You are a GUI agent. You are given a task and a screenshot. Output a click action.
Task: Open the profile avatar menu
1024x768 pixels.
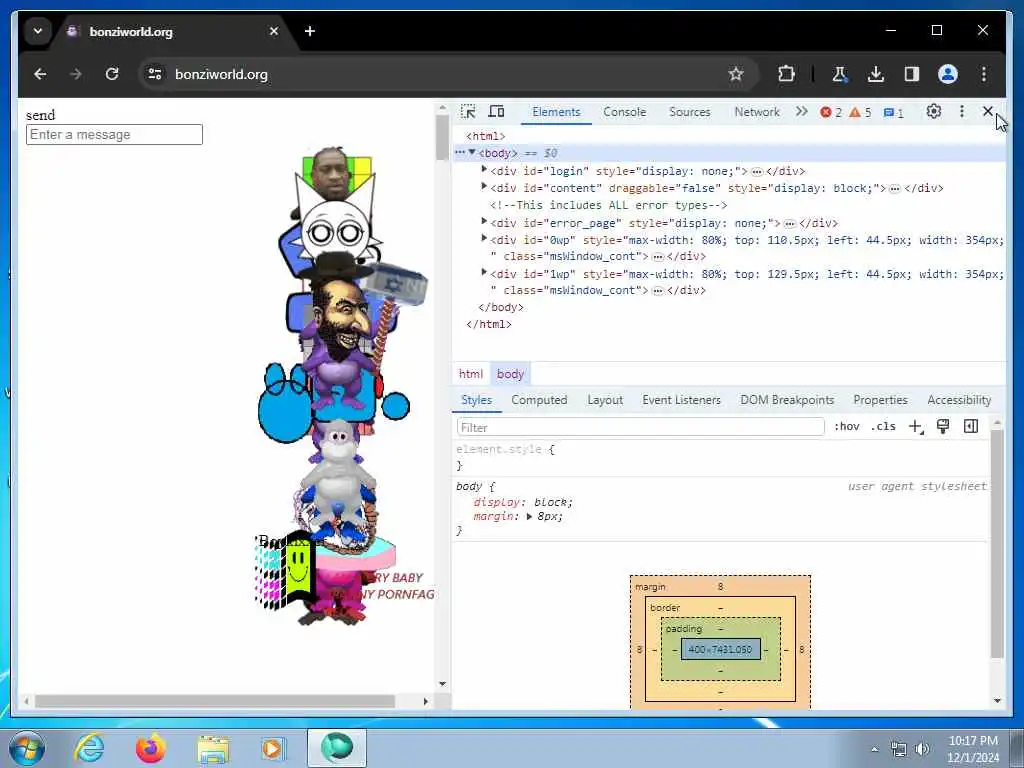click(x=948, y=74)
